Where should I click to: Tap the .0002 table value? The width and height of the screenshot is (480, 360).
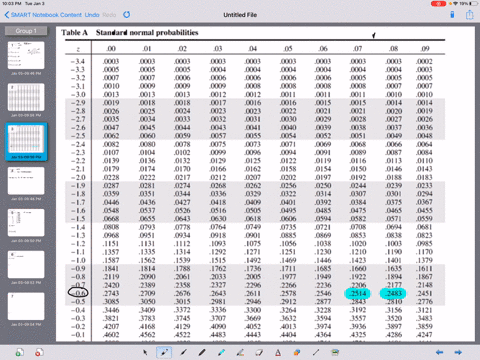click(424, 61)
